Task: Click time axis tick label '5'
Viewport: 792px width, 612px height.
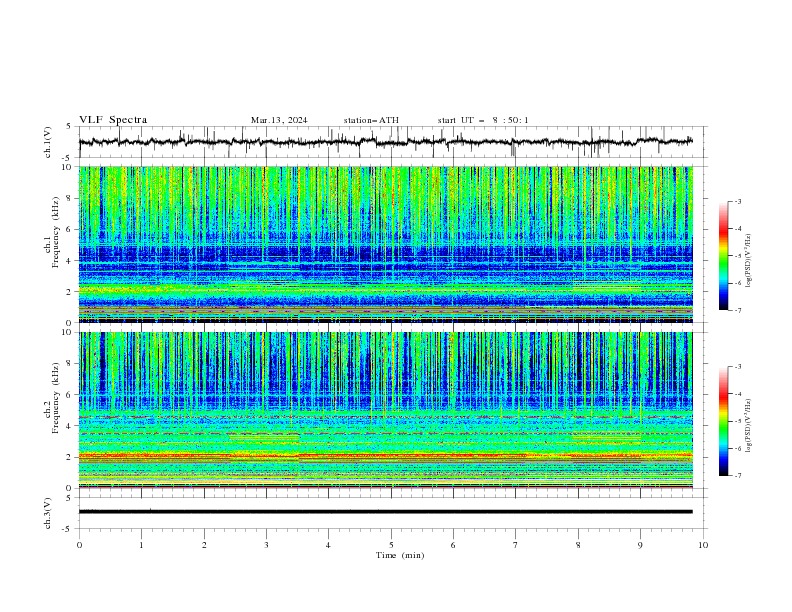Action: pyautogui.click(x=391, y=545)
